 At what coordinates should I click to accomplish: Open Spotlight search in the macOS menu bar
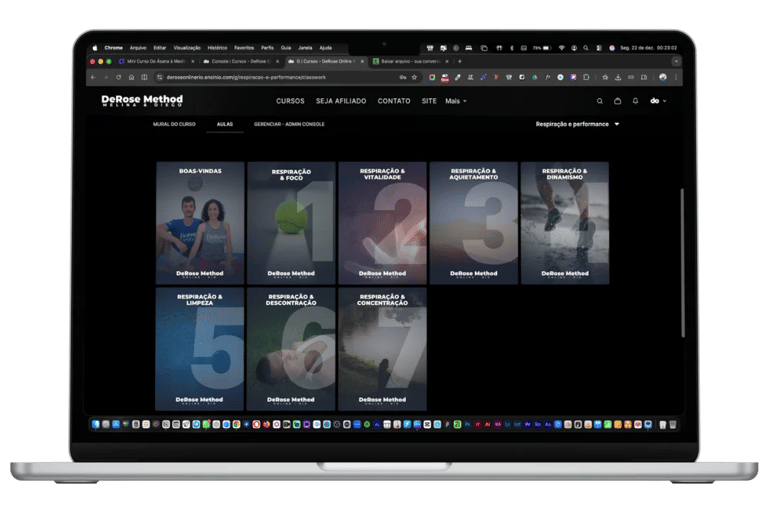point(586,48)
